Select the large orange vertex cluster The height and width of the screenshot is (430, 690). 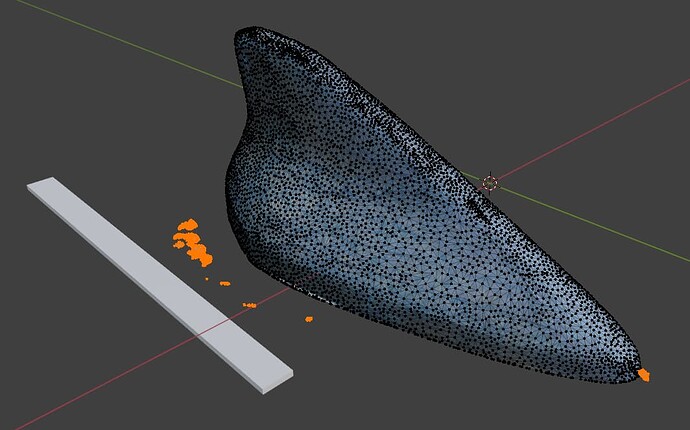click(x=193, y=243)
